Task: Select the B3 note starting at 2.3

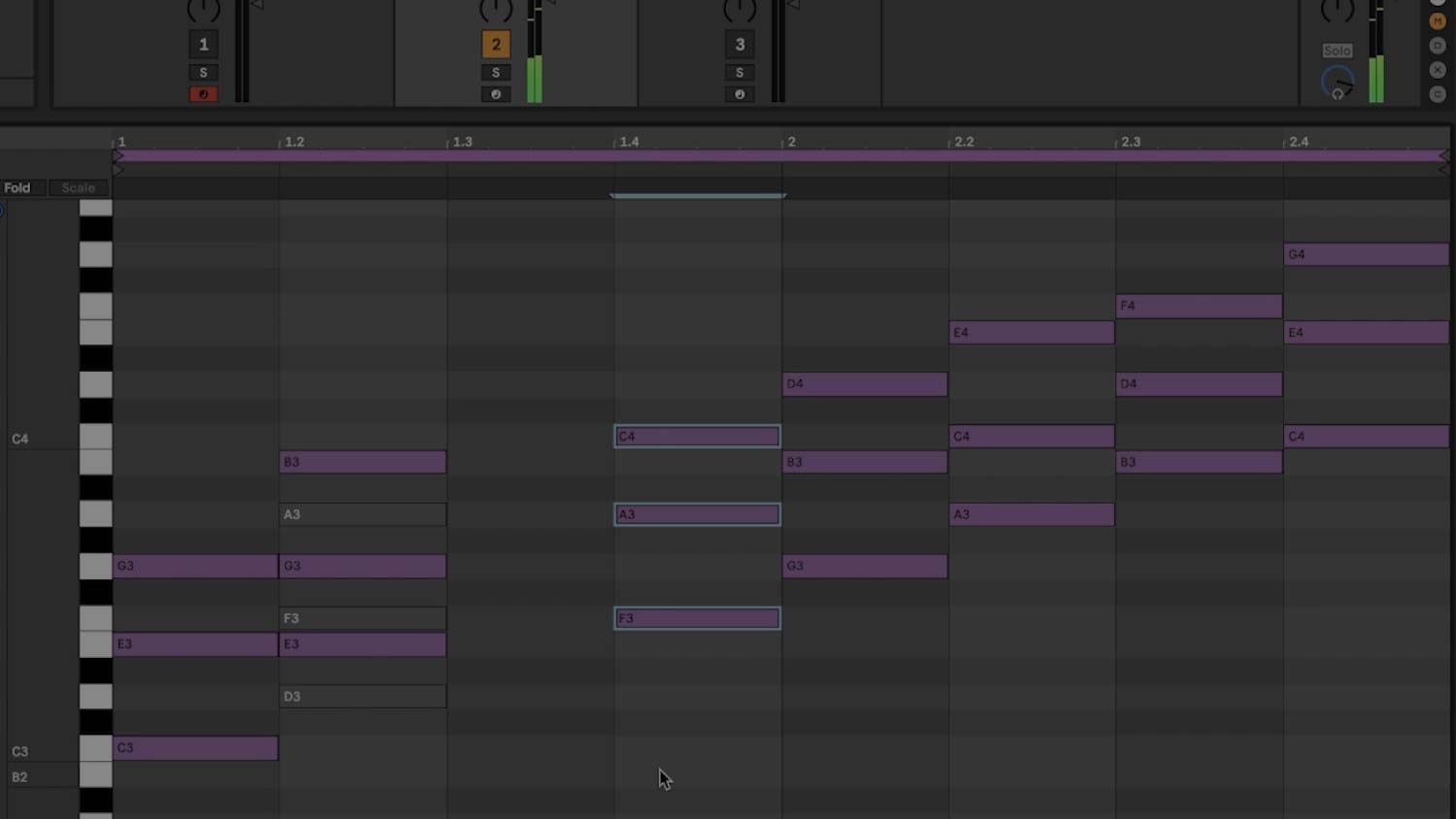Action: tap(1200, 462)
